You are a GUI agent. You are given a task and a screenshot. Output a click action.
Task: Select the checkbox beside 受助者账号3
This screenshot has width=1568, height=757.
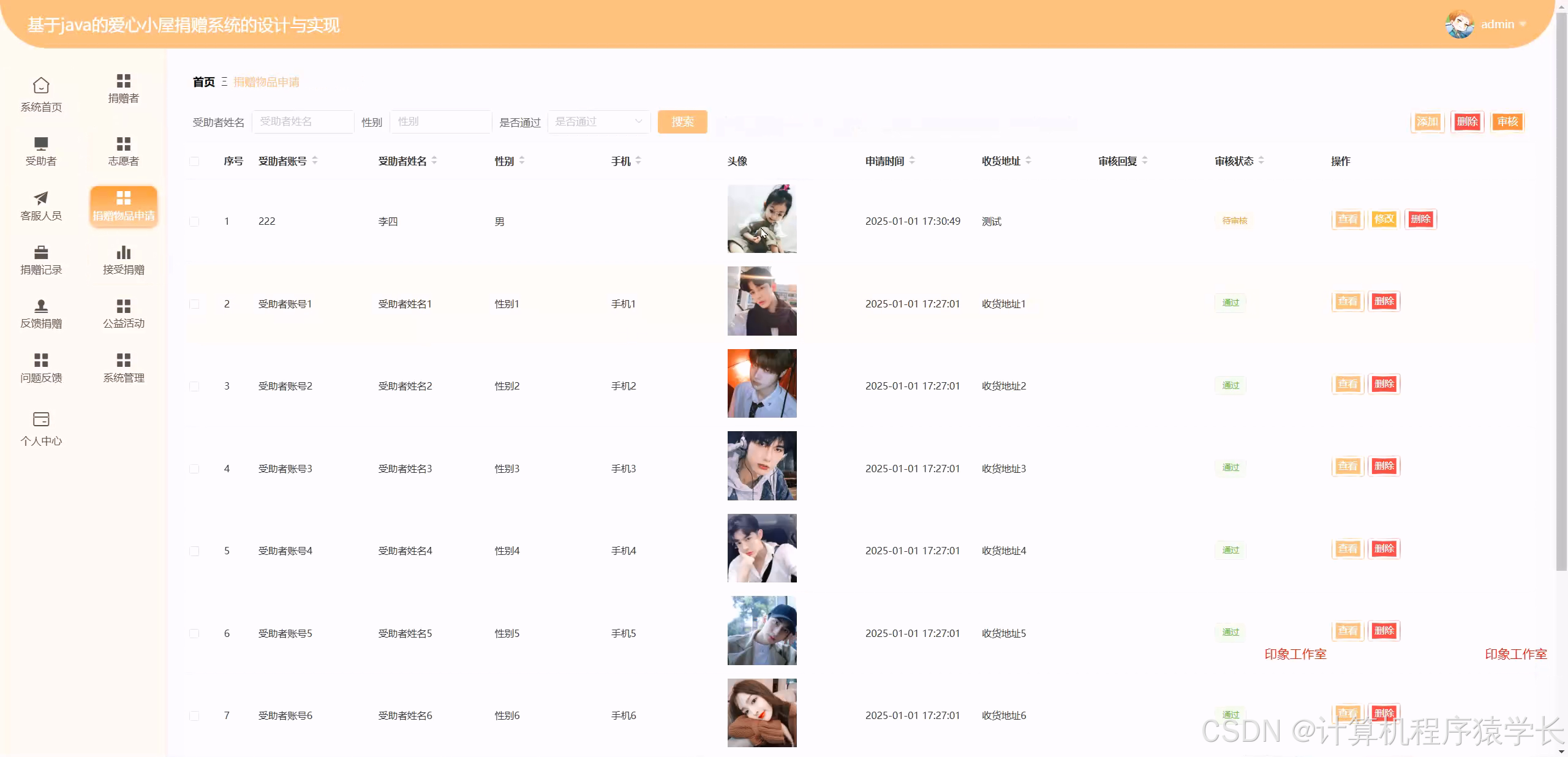[x=194, y=469]
